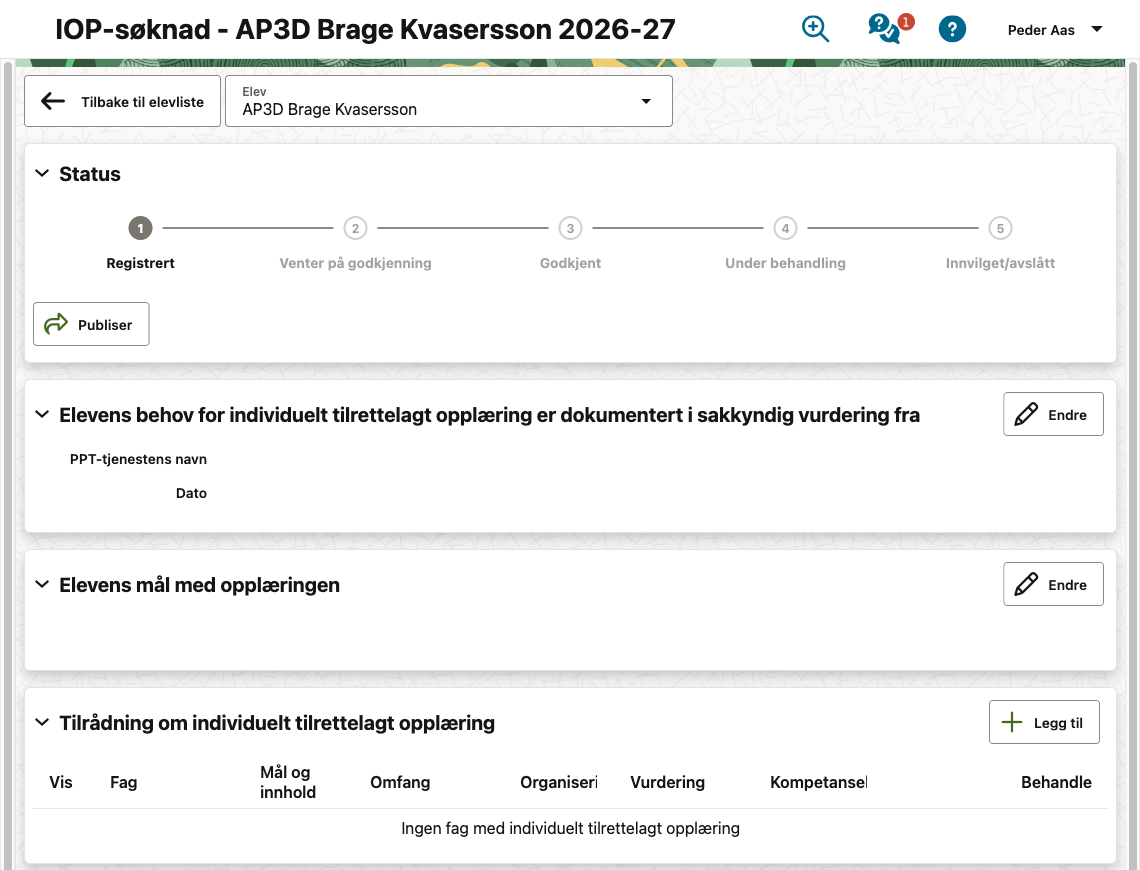Click the Publiser share arrow icon
Screen dimensions: 1140x870
tap(56, 324)
